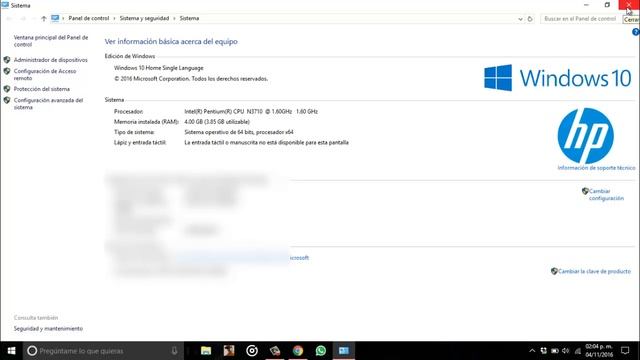Viewport: 640px width, 360px height.
Task: Click the forward navigation arrow
Action: click(23, 18)
